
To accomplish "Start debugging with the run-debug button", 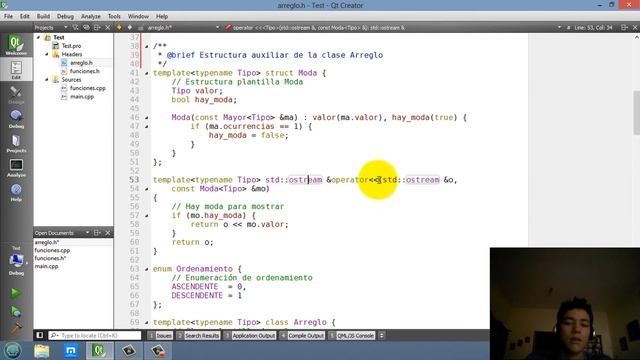I will click(x=16, y=311).
